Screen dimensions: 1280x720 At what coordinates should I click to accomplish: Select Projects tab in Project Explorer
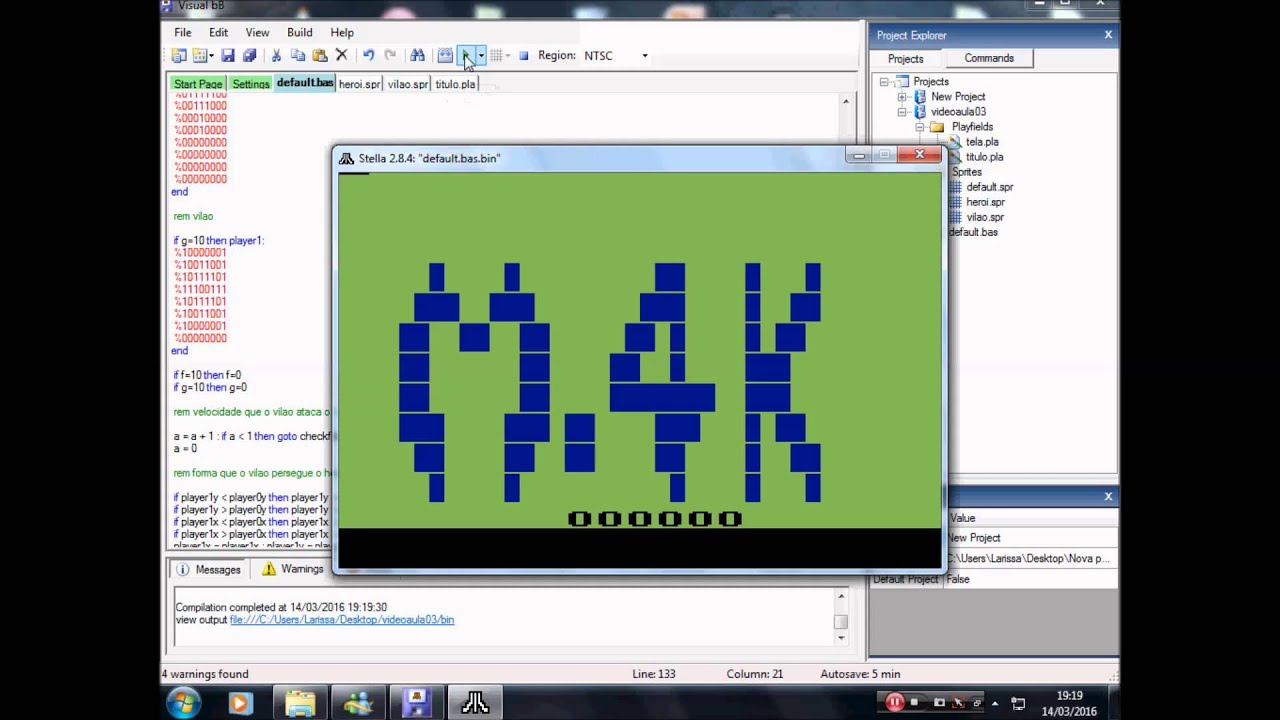pos(906,59)
